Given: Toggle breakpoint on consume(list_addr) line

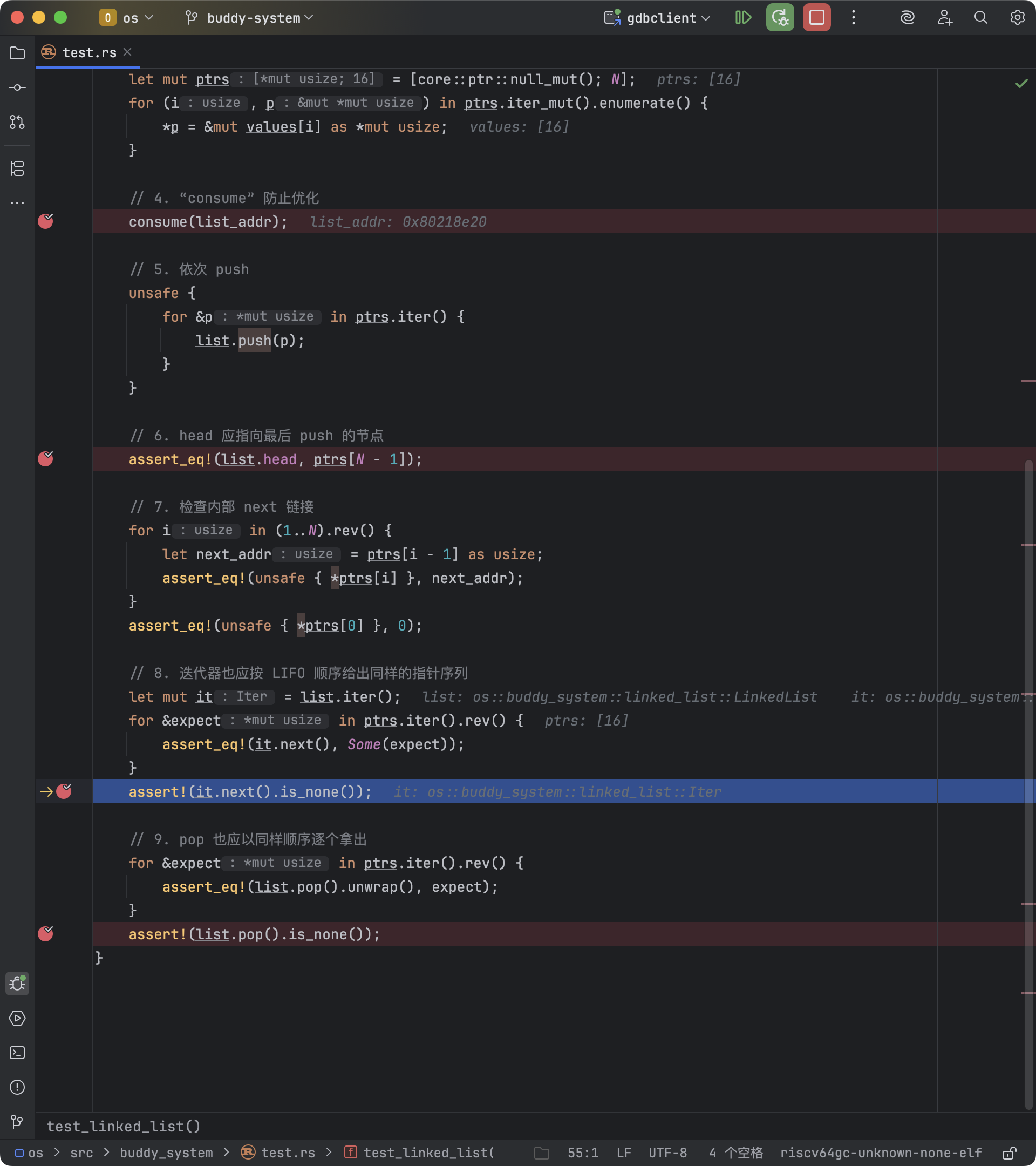Looking at the screenshot, I should 46,221.
